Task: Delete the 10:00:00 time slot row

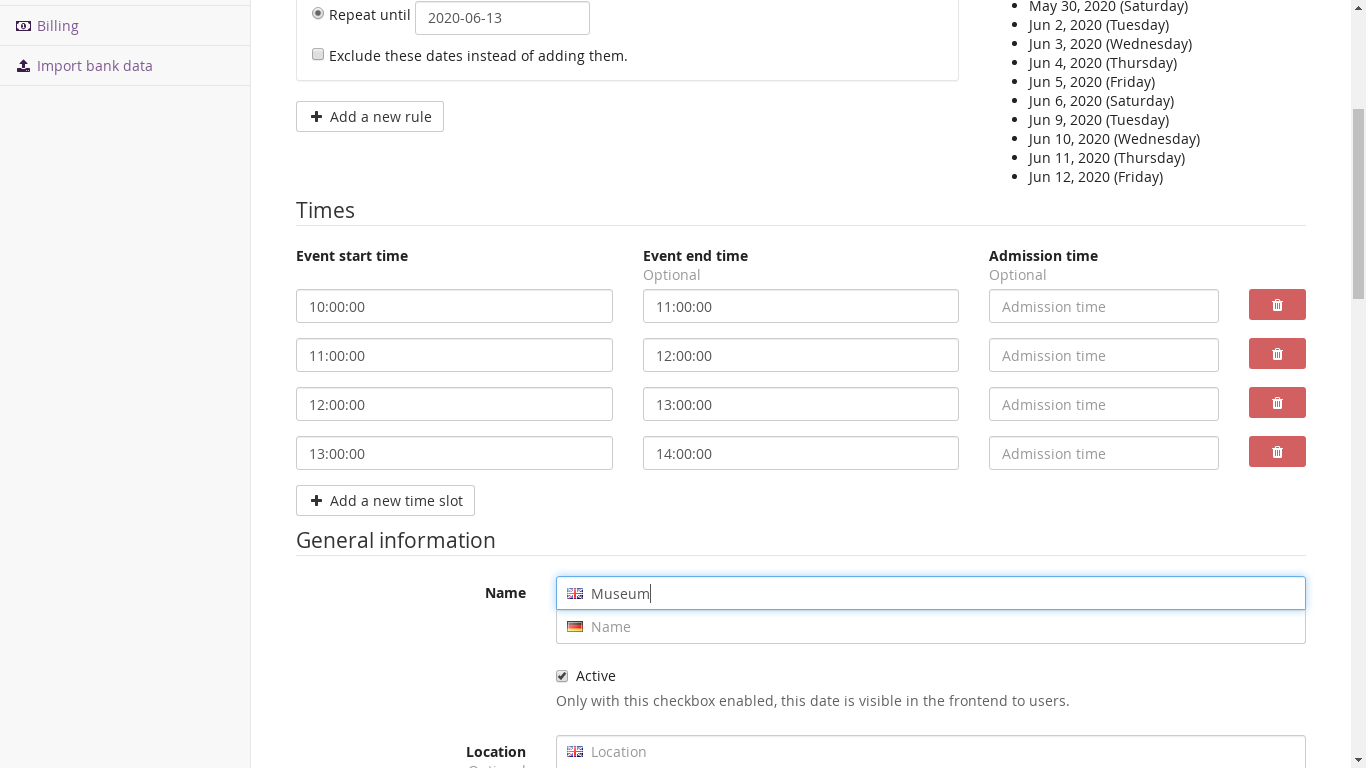Action: [1276, 305]
